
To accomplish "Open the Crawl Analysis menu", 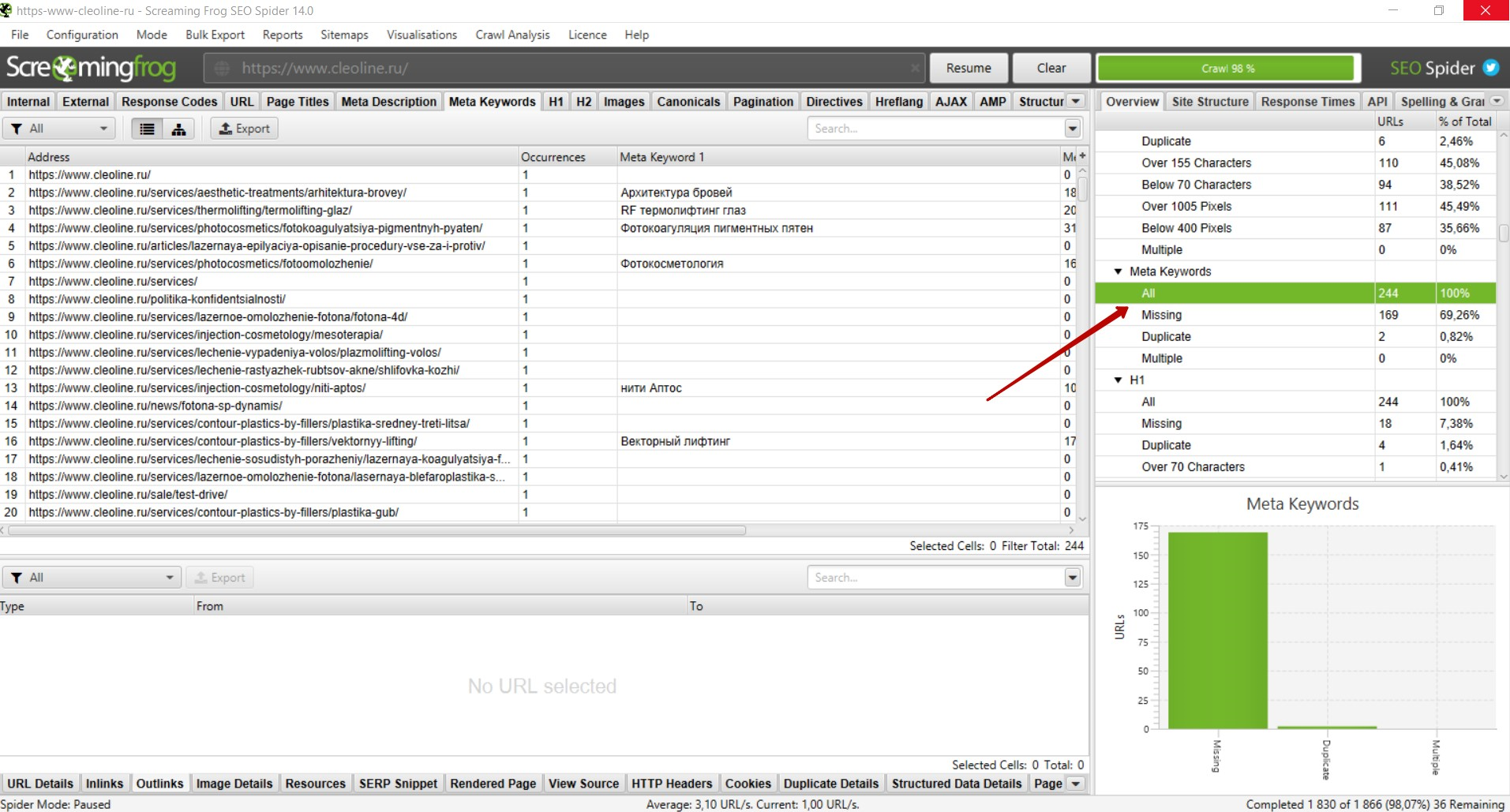I will [512, 35].
